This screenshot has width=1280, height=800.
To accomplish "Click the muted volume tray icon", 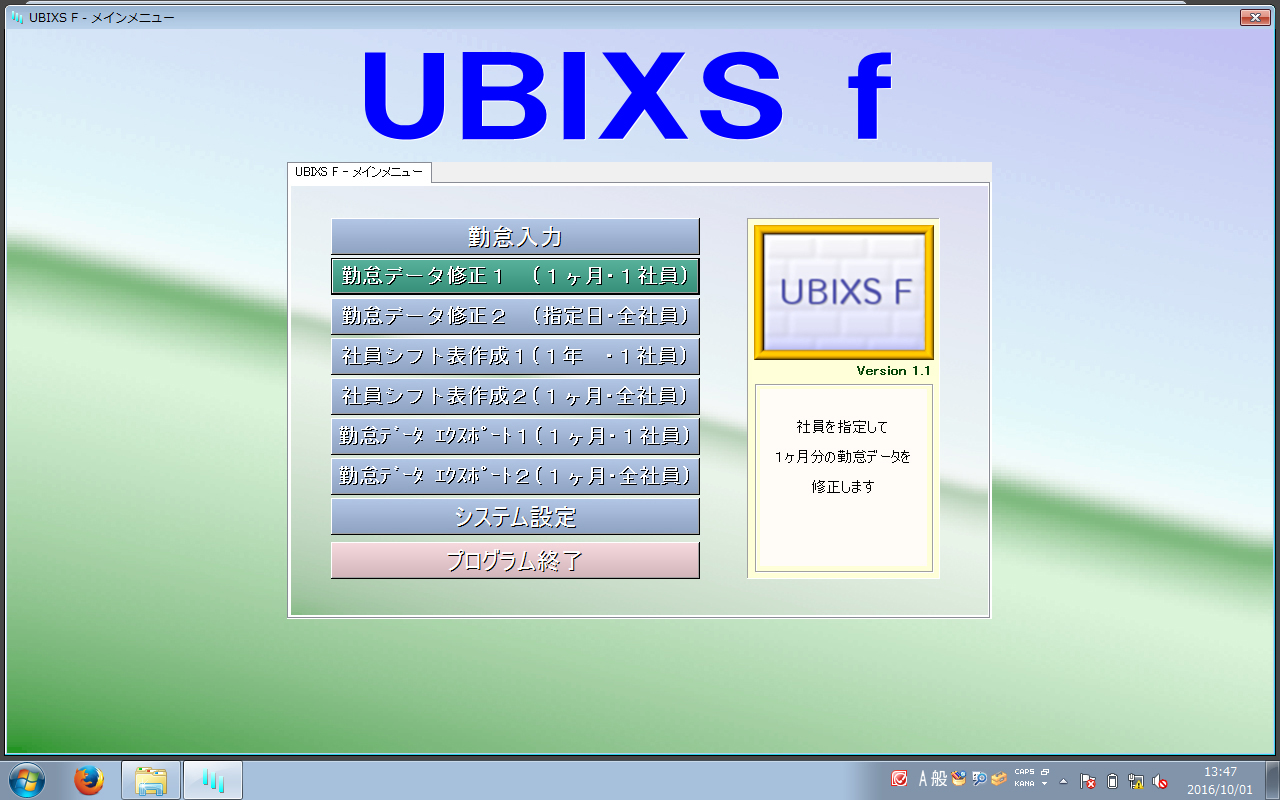I will tap(1160, 781).
